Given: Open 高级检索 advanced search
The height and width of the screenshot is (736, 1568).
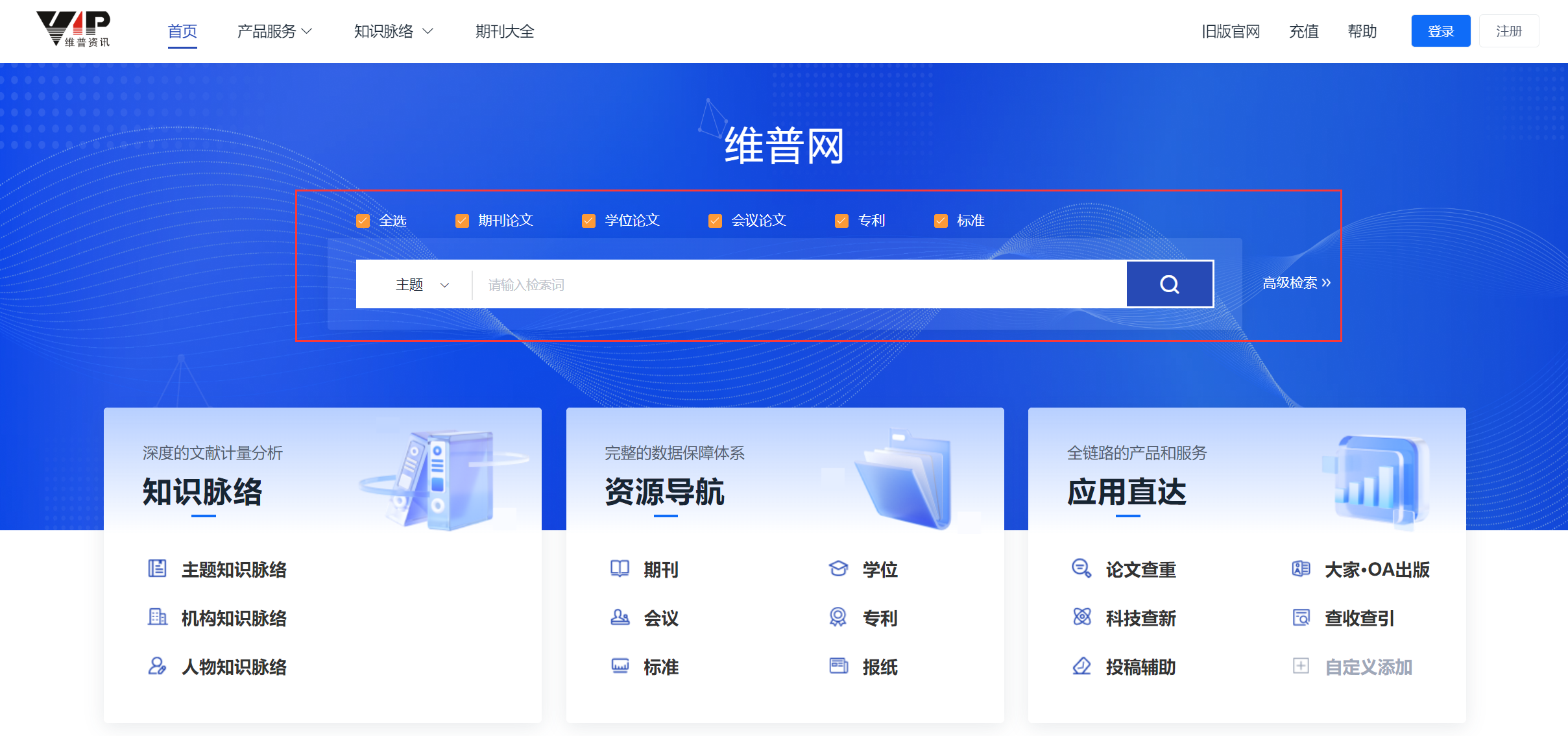Looking at the screenshot, I should click(x=1296, y=283).
